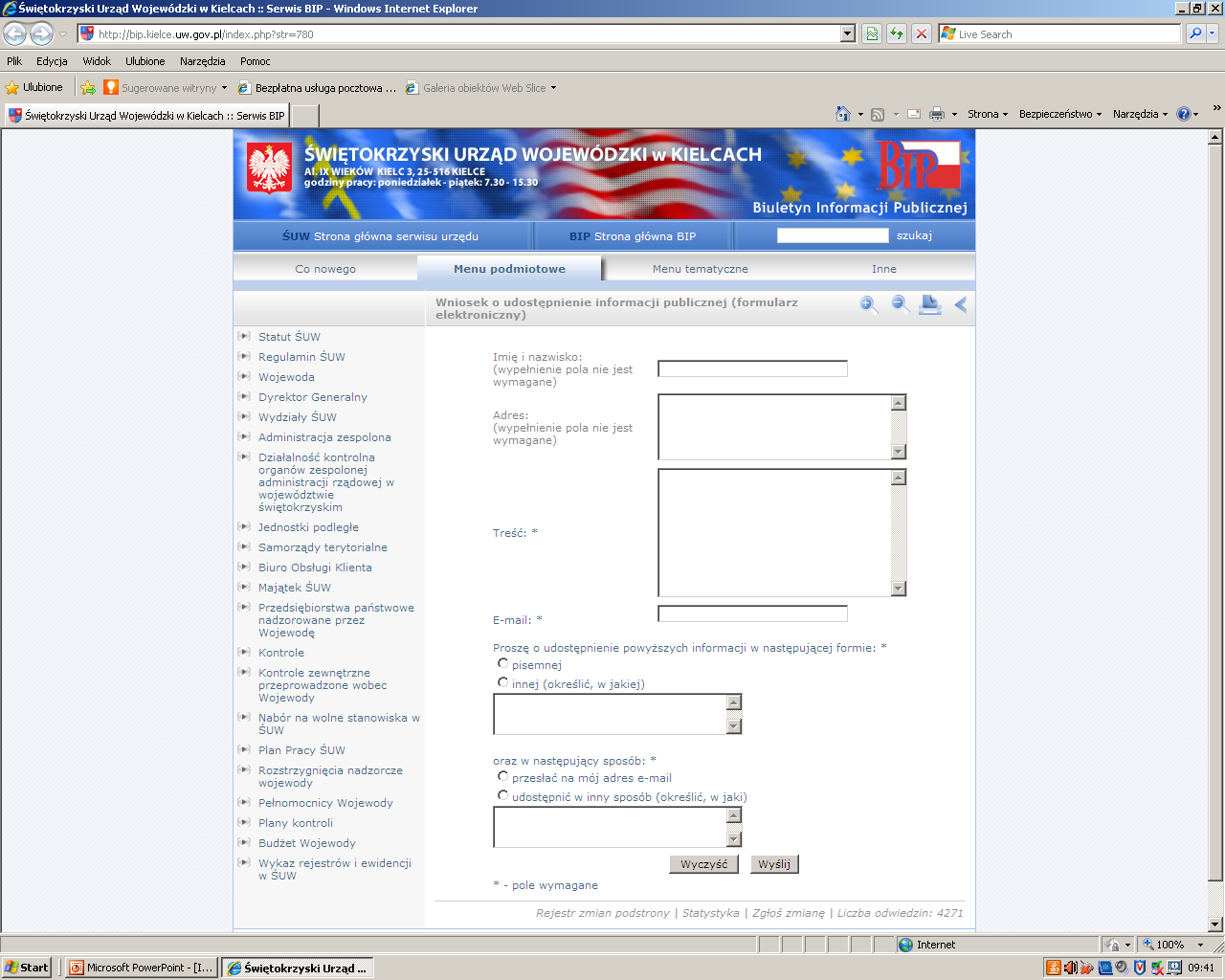Open the address bar dropdown arrow
This screenshot has width=1225, height=980.
(x=848, y=33)
